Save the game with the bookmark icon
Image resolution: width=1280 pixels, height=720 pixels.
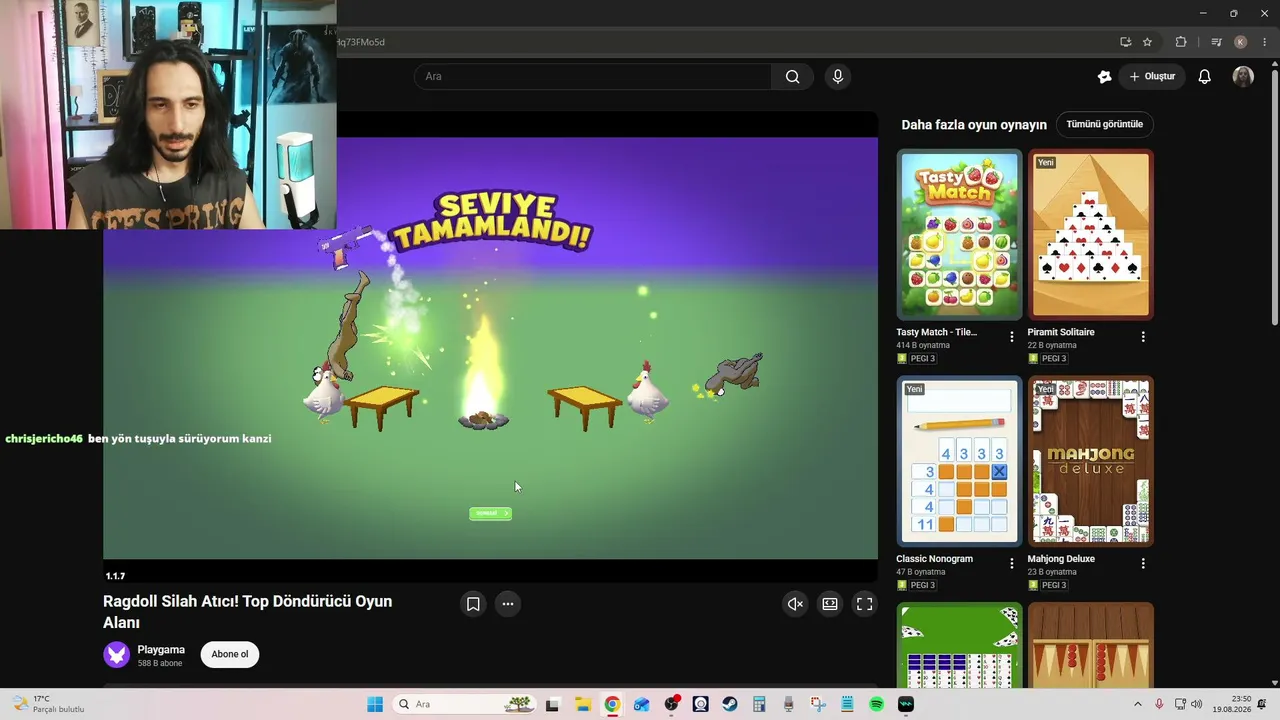[x=473, y=604]
